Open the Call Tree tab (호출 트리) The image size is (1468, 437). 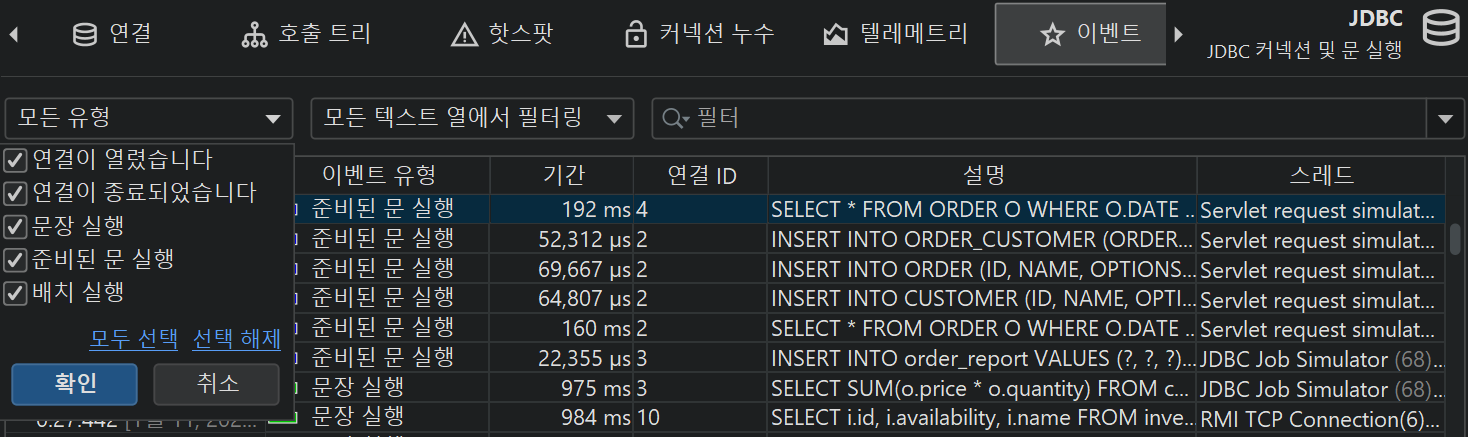(306, 34)
